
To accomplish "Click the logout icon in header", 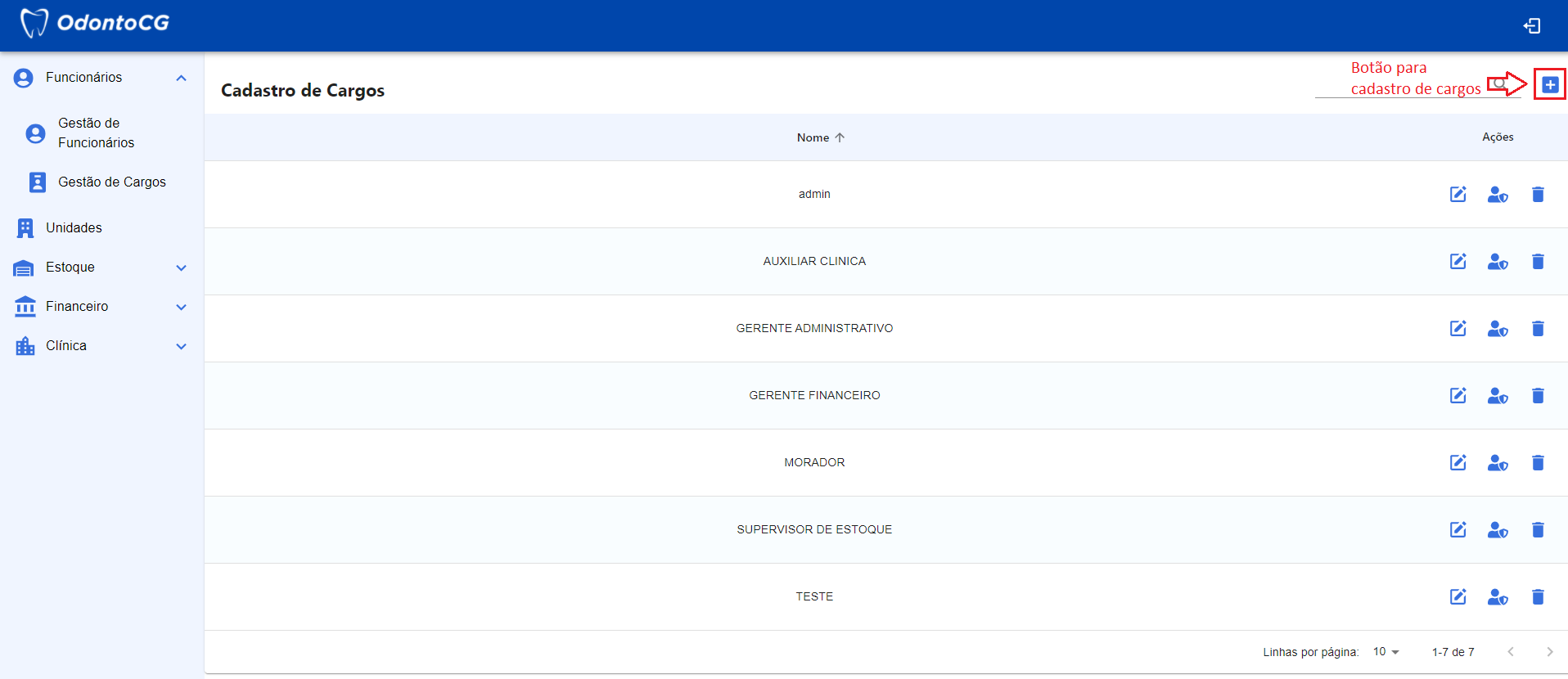I will [1531, 26].
